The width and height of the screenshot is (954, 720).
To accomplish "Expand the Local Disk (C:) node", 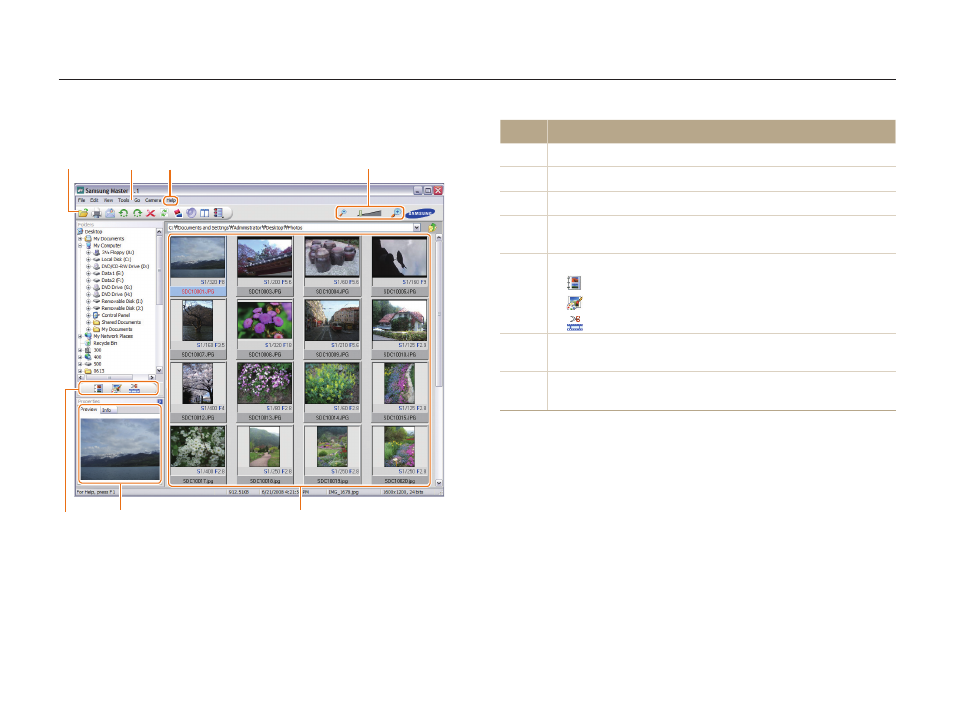I will [88, 259].
